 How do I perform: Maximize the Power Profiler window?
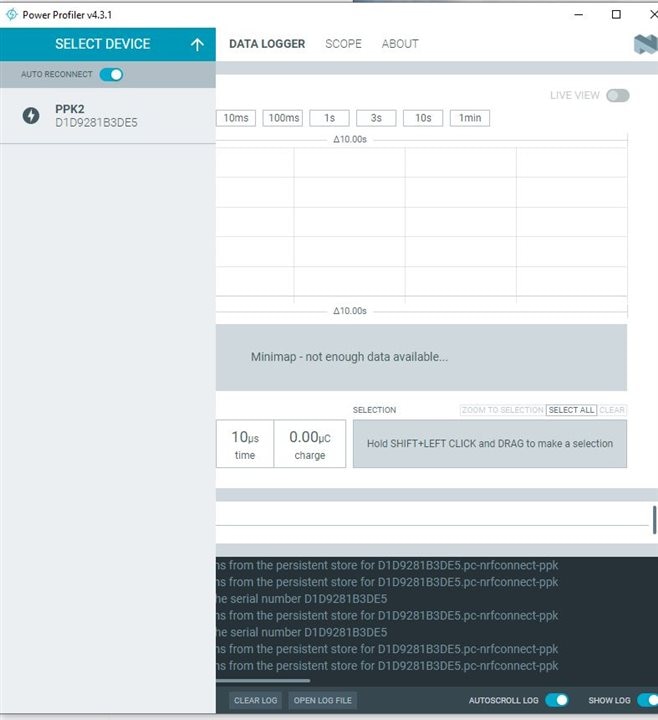616,15
